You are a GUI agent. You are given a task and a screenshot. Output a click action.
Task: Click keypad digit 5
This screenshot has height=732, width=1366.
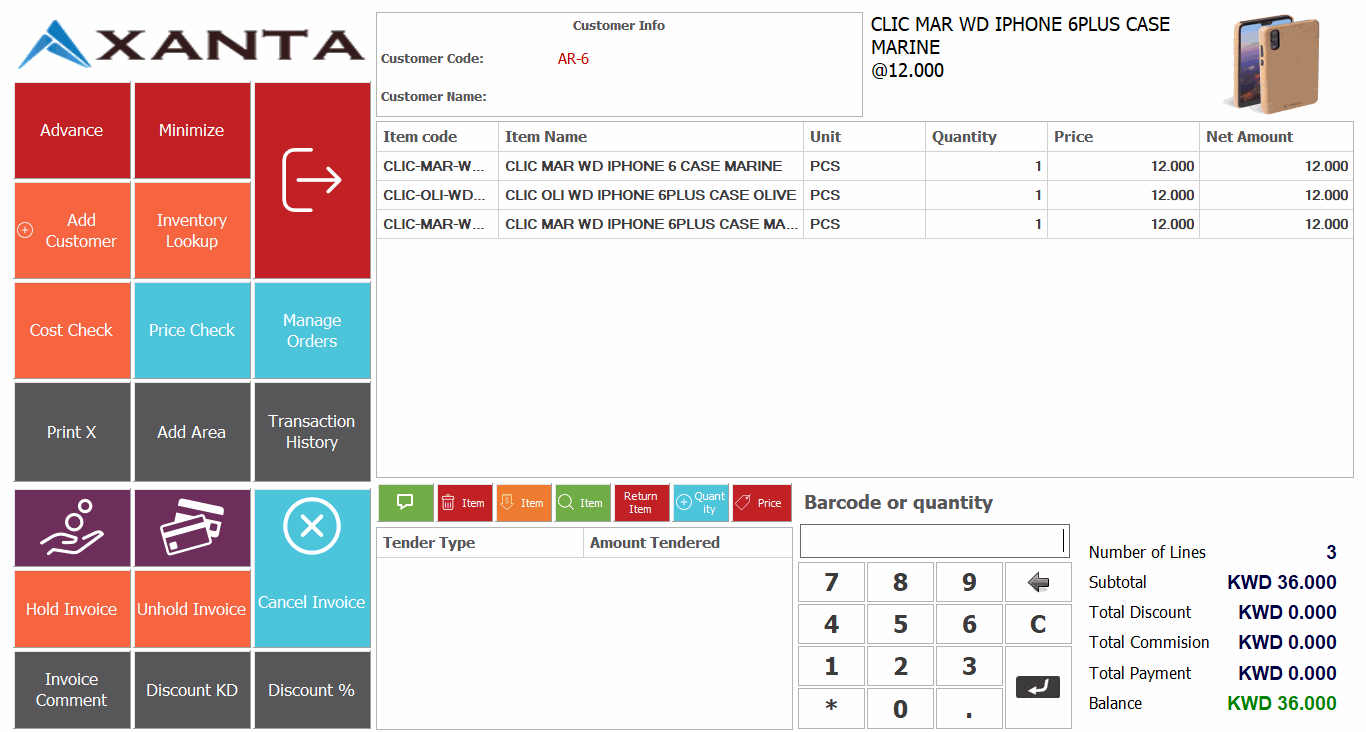900,624
